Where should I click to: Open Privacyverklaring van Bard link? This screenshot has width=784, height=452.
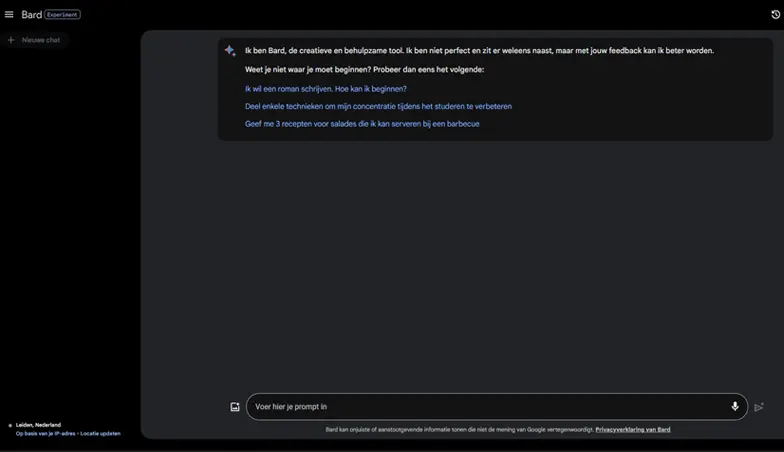[x=632, y=430]
